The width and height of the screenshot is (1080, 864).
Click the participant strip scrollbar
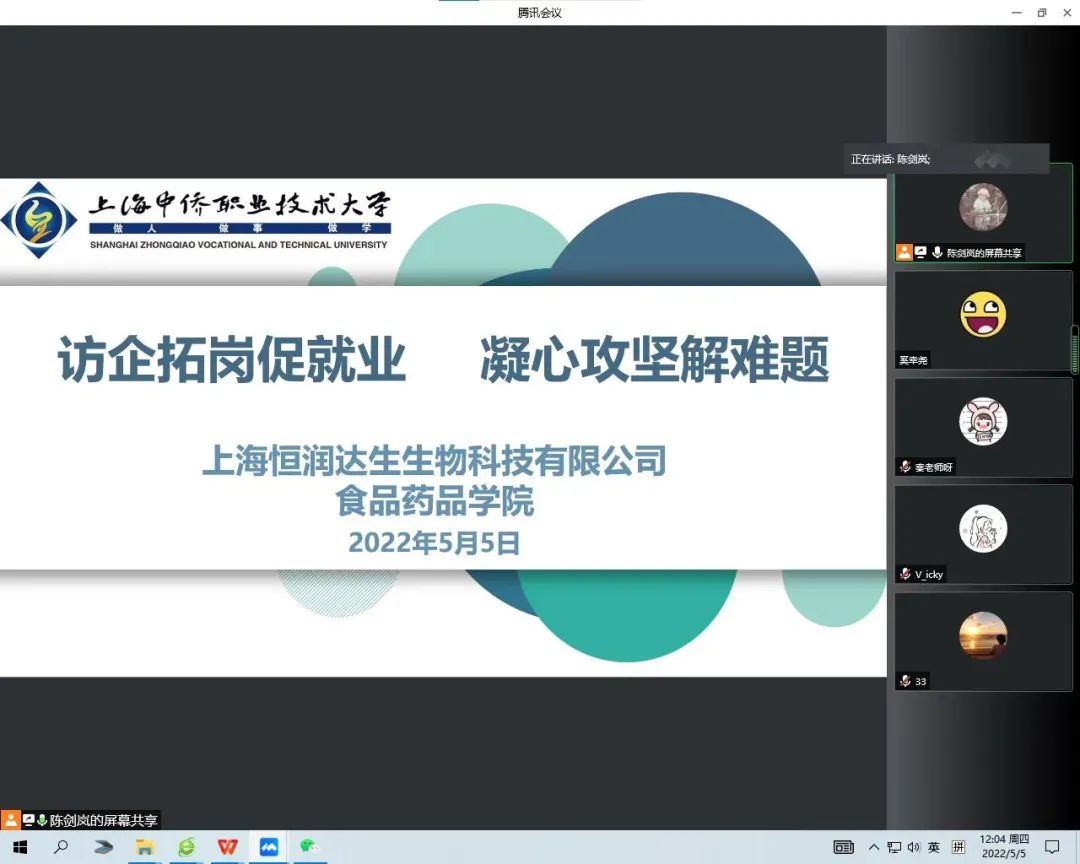pyautogui.click(x=1074, y=350)
